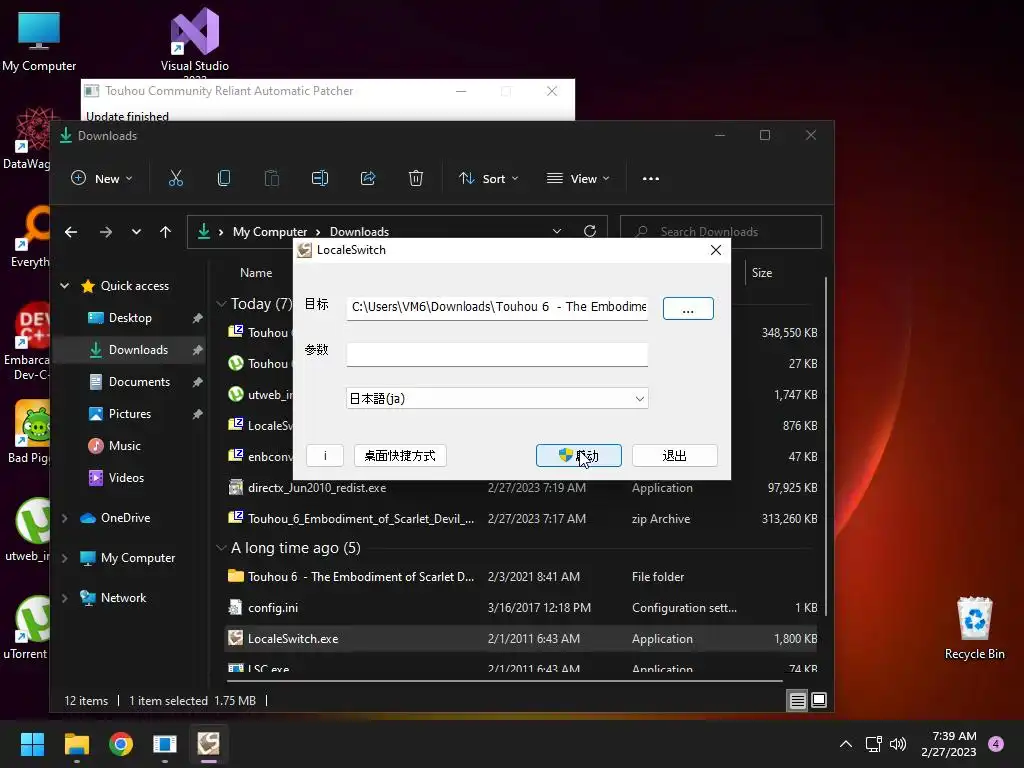
Task: Open the See more ellipsis menu in Explorer
Action: (x=650, y=178)
